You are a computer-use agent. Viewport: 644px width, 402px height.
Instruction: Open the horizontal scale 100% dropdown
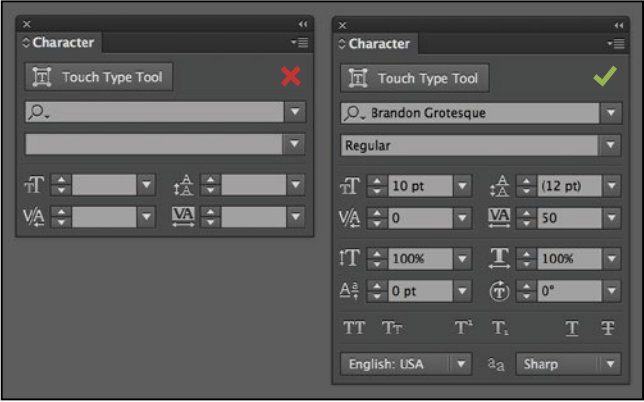(x=612, y=259)
